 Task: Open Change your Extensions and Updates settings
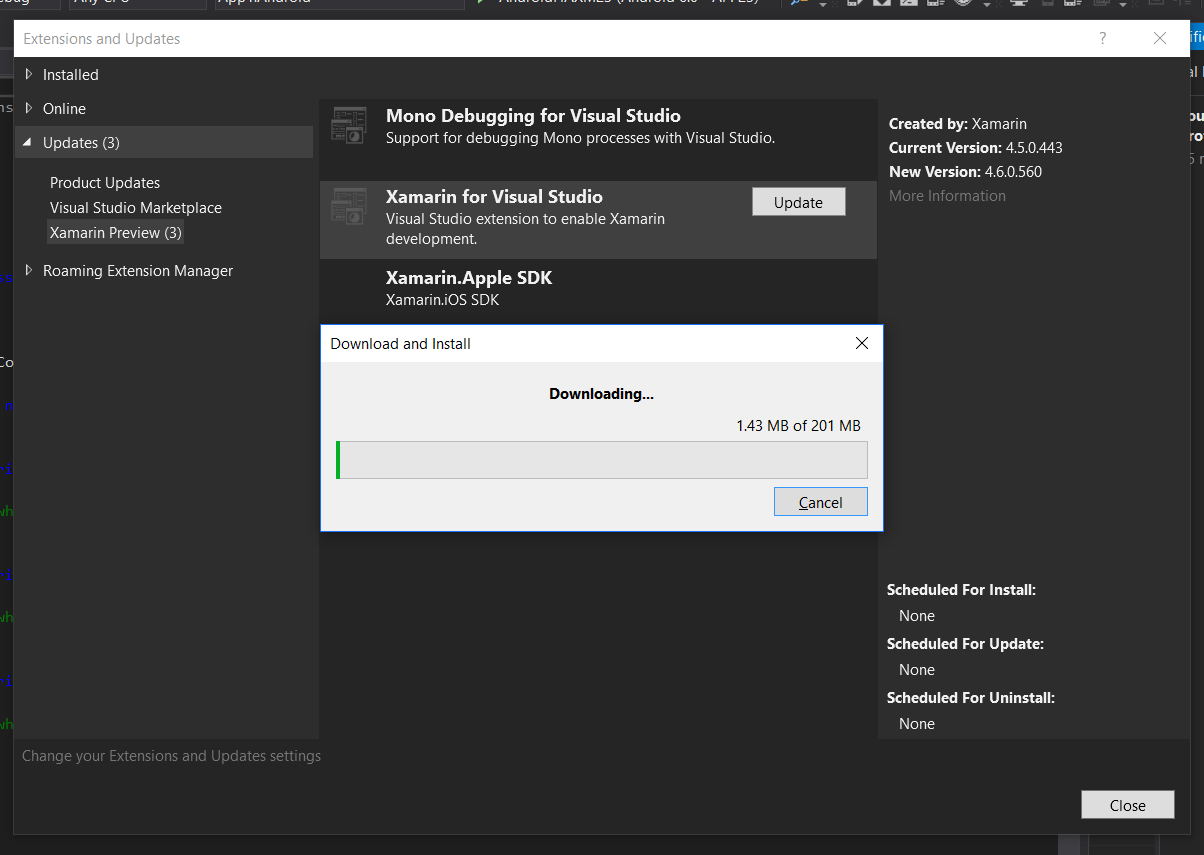click(172, 756)
